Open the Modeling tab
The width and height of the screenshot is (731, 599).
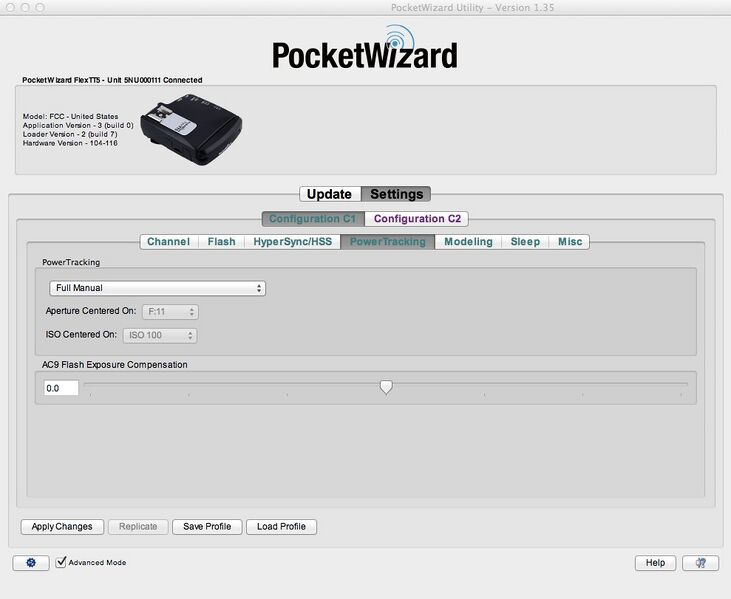point(469,241)
